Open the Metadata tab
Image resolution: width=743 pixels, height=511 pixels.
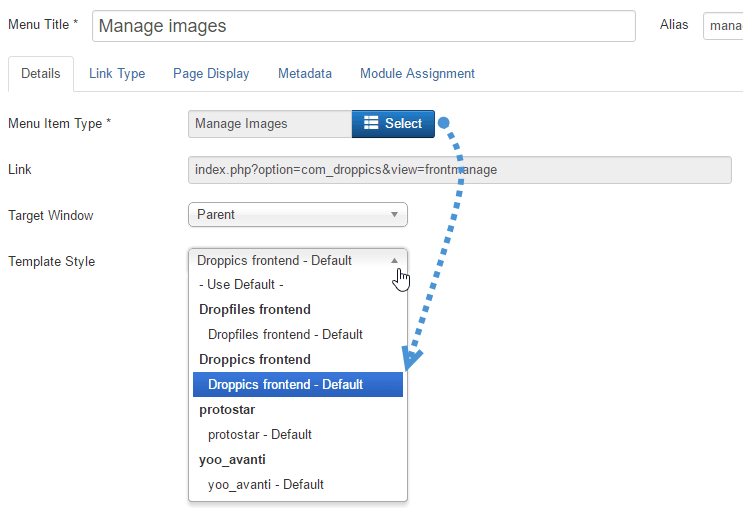305,74
